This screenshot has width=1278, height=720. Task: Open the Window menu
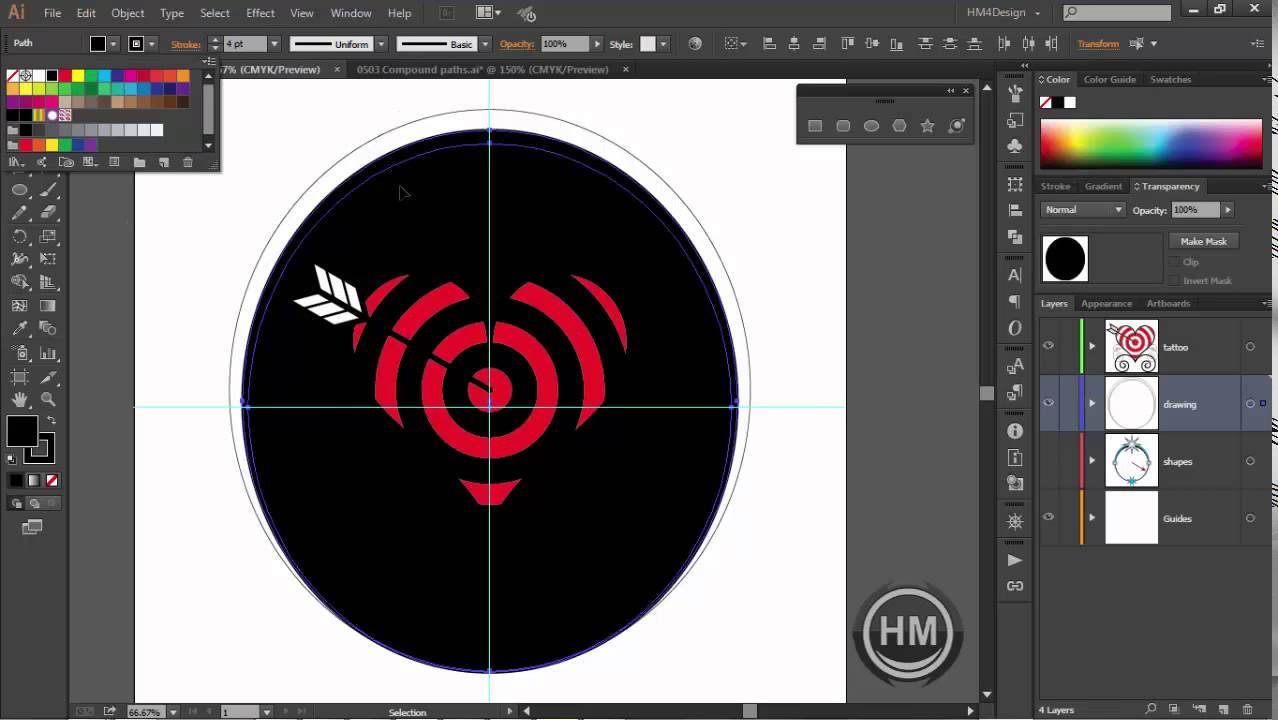pos(351,13)
